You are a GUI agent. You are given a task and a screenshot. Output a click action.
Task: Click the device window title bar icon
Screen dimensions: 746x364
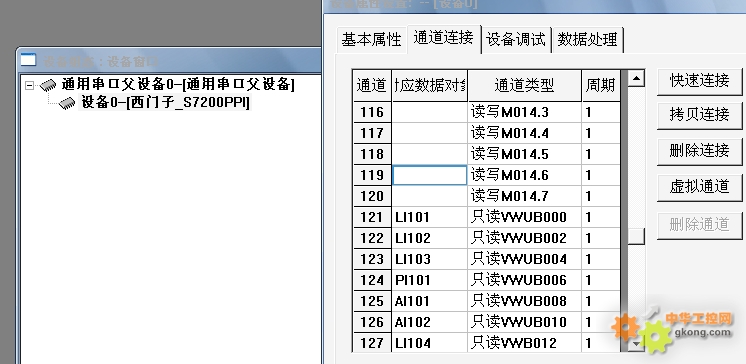(x=28, y=60)
